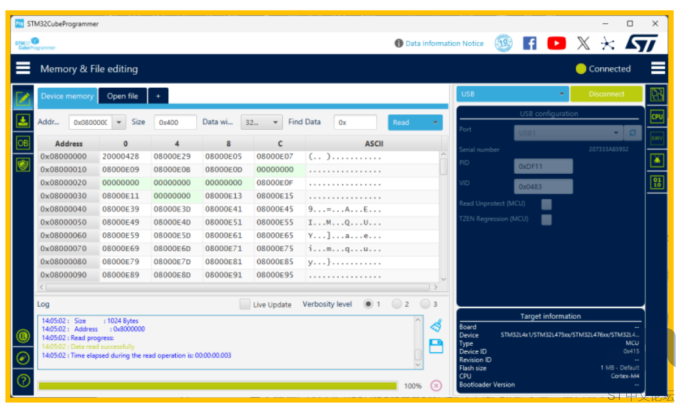The width and height of the screenshot is (684, 411).
Task: Click the Connected status indicator
Action: click(604, 68)
